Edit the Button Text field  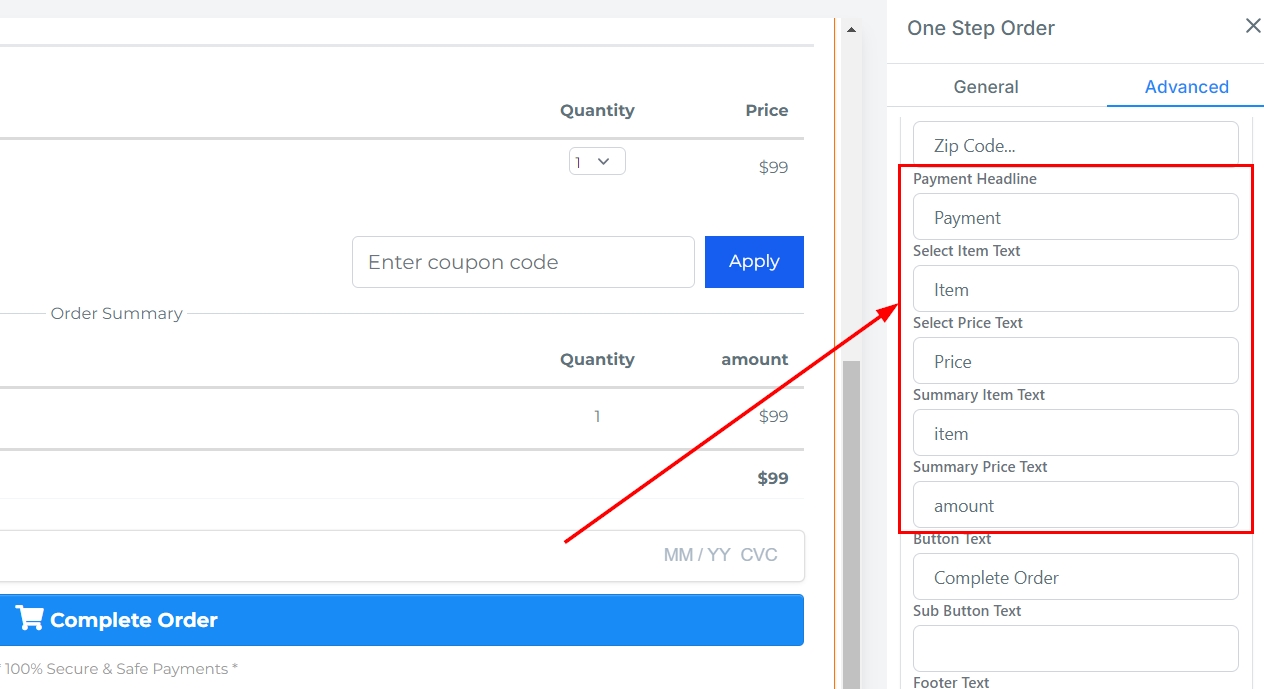pos(1075,577)
